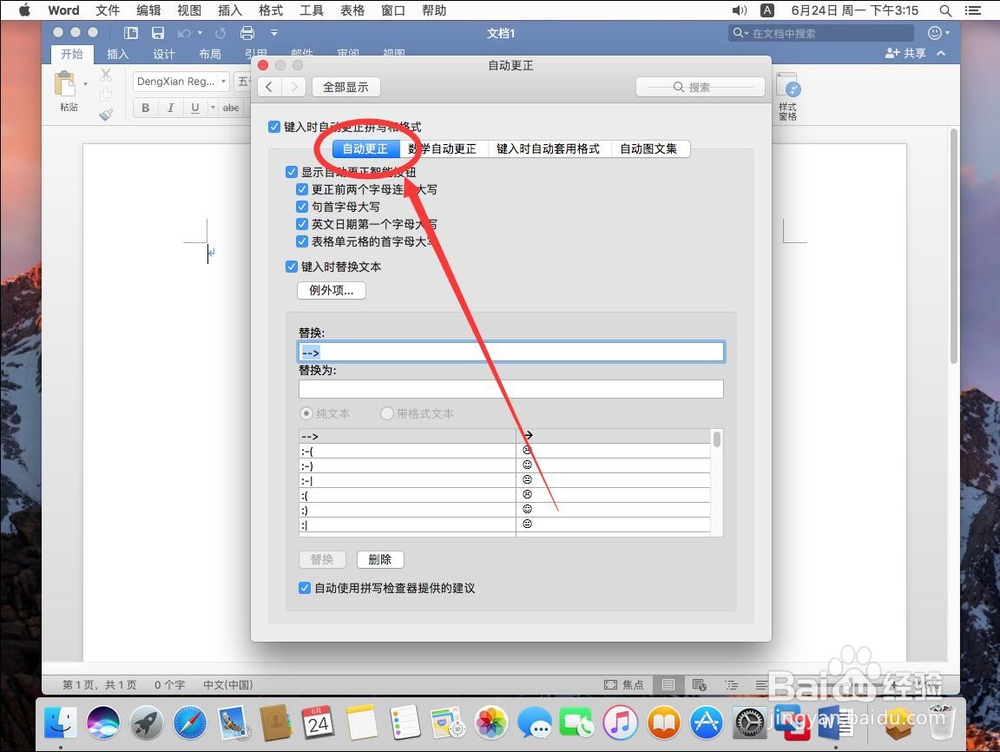1000x752 pixels.
Task: Toggle 键入时自动更正拼写和格式 checkbox
Action: point(274,127)
